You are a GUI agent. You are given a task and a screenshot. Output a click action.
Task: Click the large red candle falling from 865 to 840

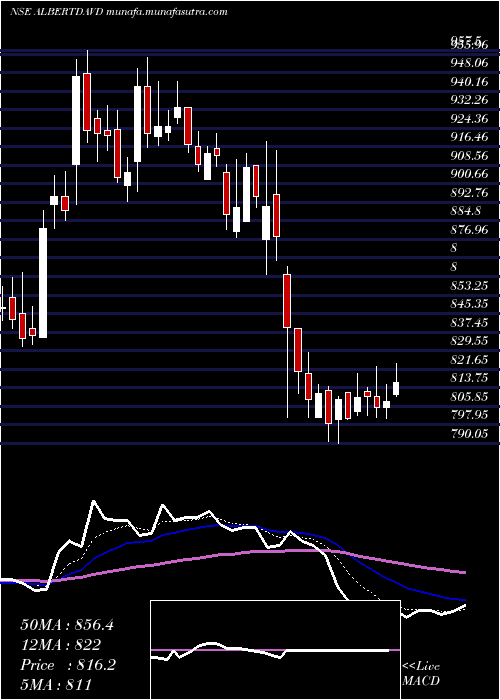tap(287, 301)
